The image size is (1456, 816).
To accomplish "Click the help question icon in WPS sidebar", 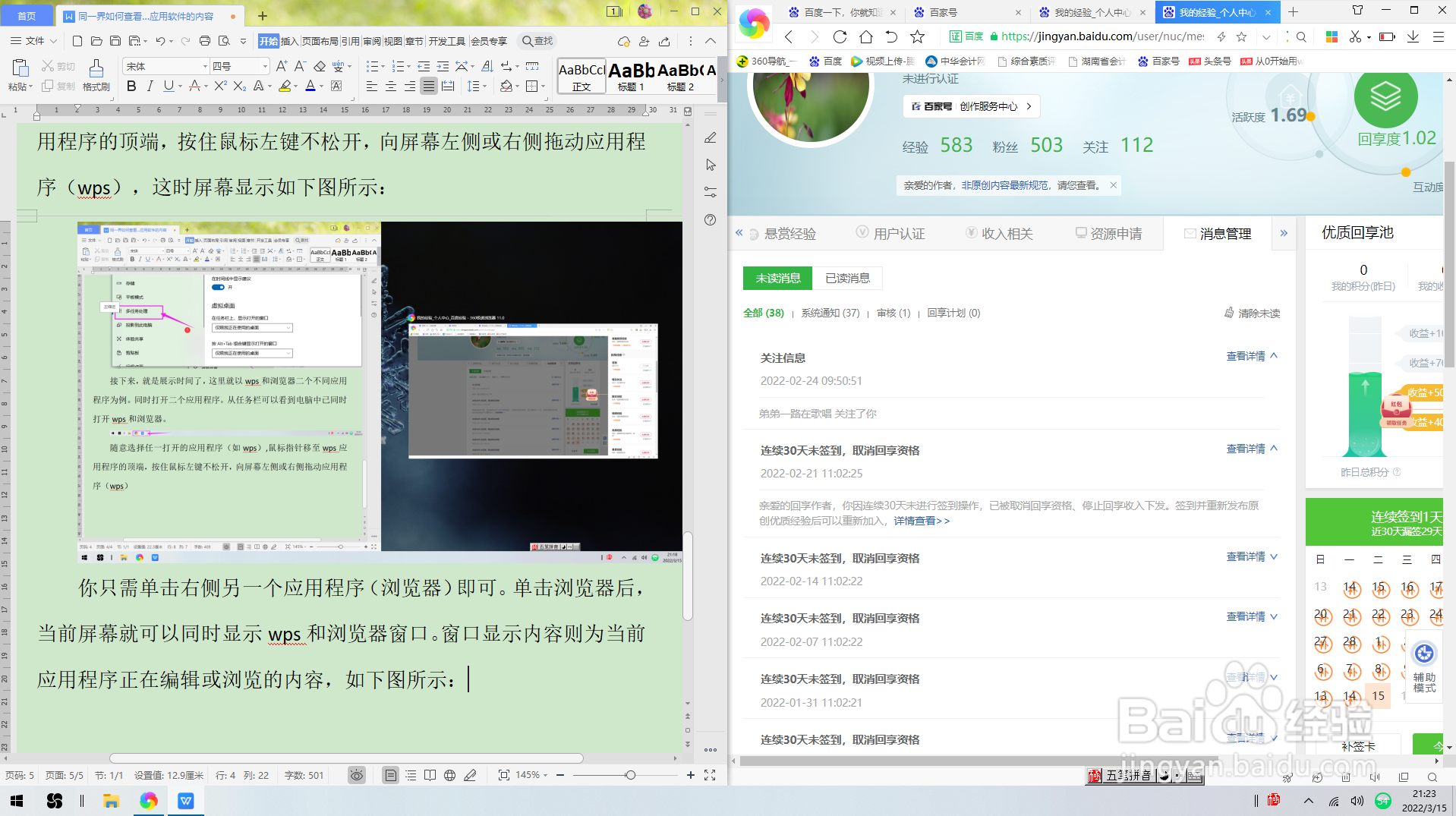I will [711, 220].
